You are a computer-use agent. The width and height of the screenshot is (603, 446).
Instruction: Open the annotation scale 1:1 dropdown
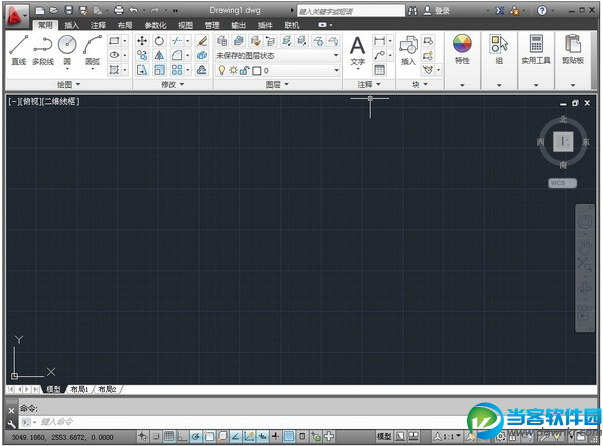[448, 436]
